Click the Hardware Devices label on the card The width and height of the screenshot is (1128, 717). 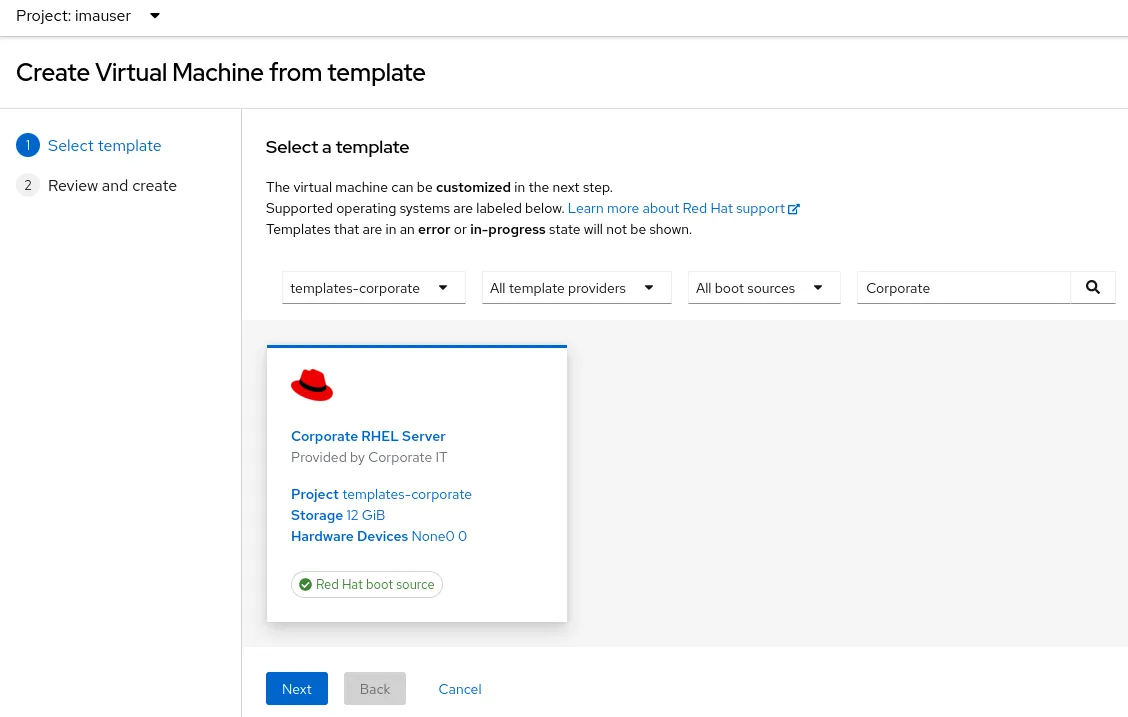(349, 536)
